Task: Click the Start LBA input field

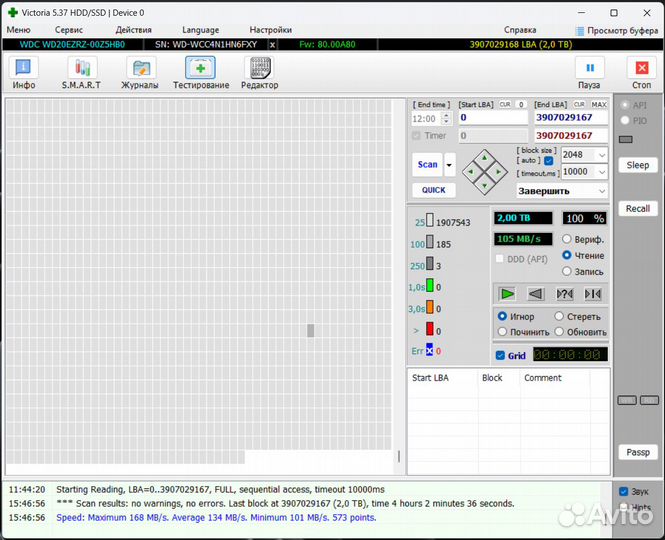Action: tap(492, 118)
